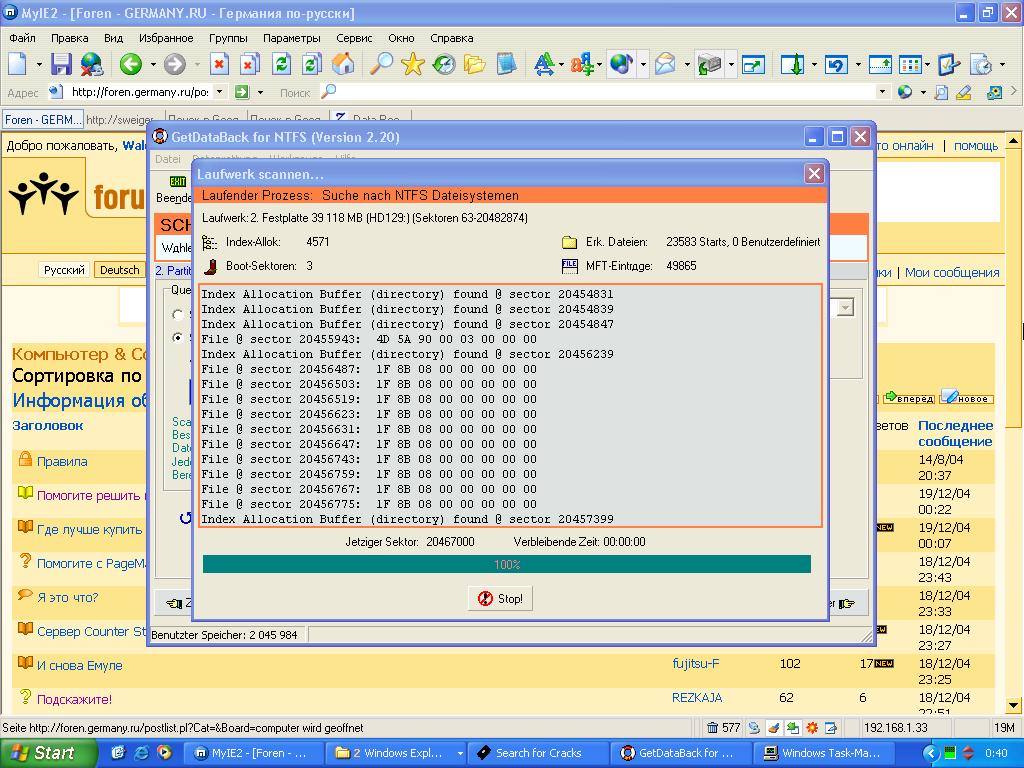The width and height of the screenshot is (1024, 768).
Task: Open History clock icon in toolbar
Action: point(444,64)
